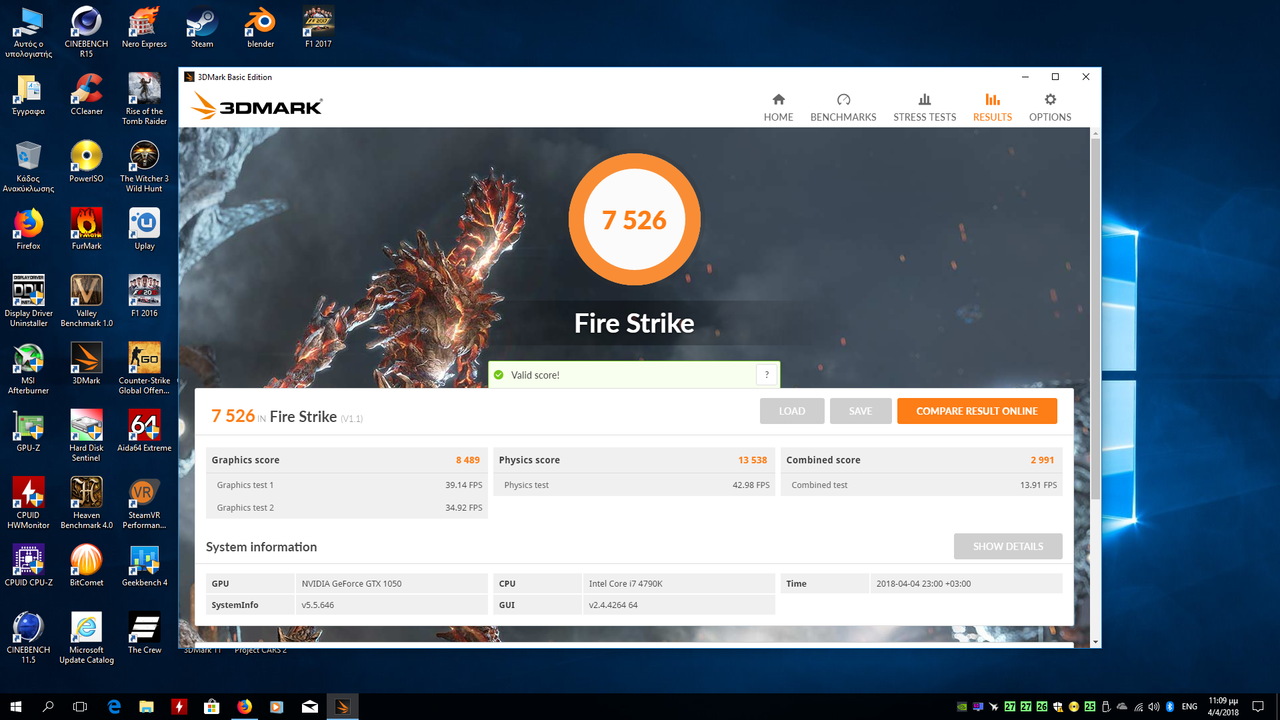1280x720 pixels.
Task: Select the SteamVR Performance icon
Action: pyautogui.click(x=144, y=503)
